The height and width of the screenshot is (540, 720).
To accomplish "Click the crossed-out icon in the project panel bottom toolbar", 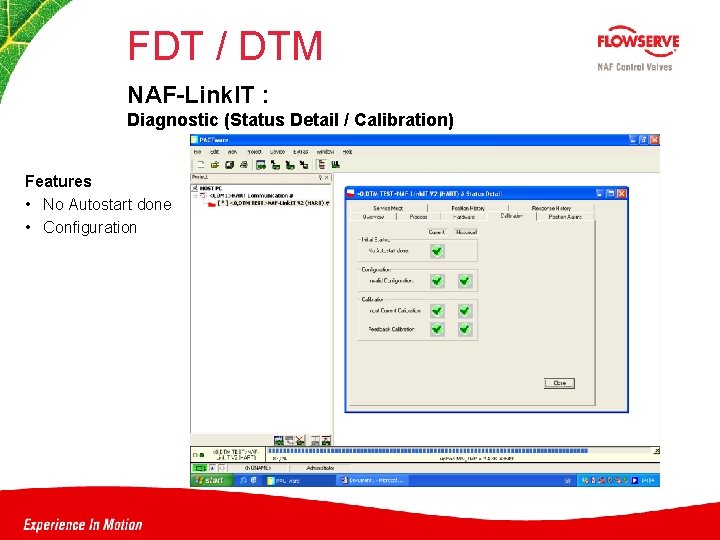I will (300, 441).
